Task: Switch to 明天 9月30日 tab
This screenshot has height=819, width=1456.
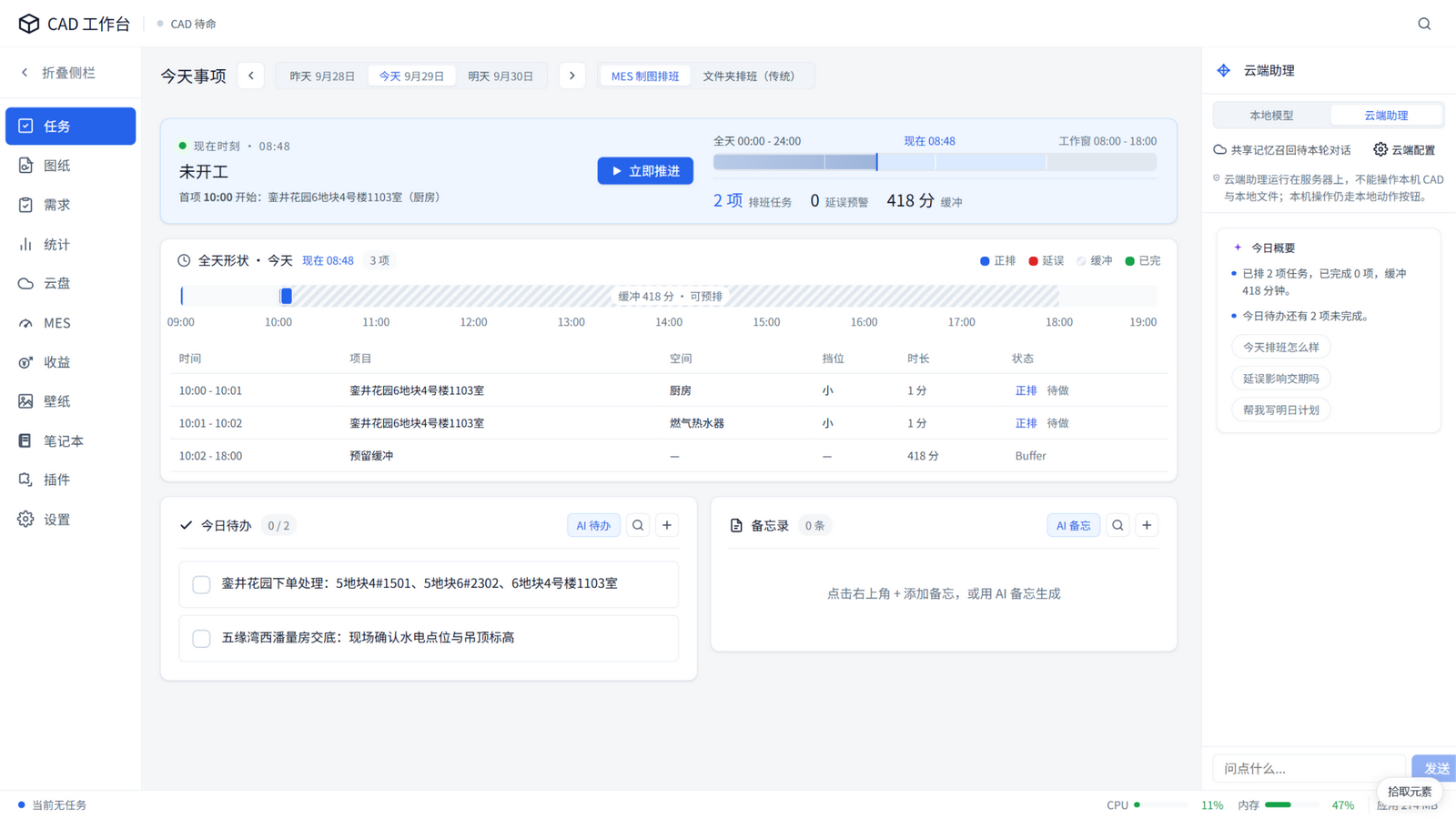Action: pyautogui.click(x=500, y=76)
